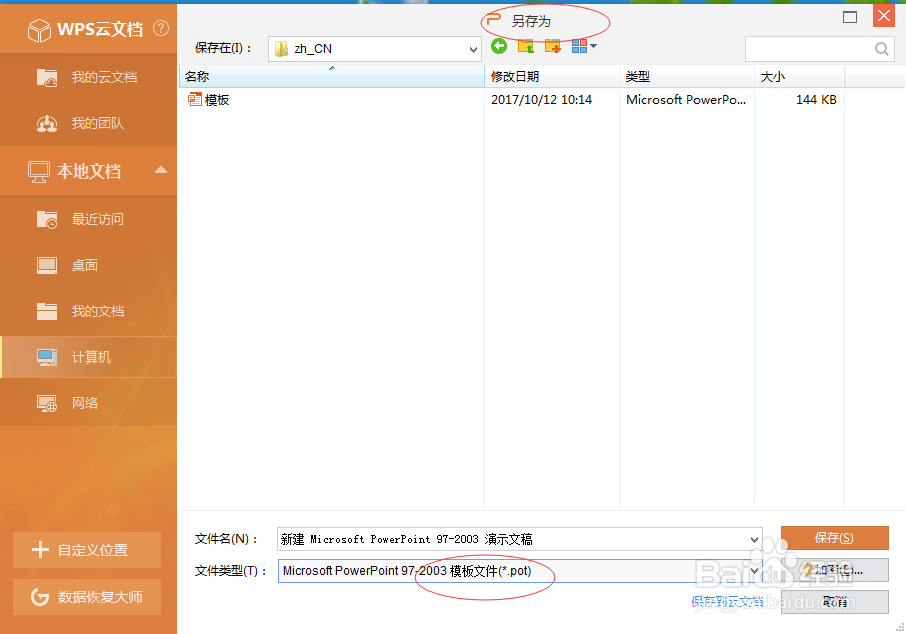Sort by 名称 column header
This screenshot has width=906, height=634.
point(332,76)
